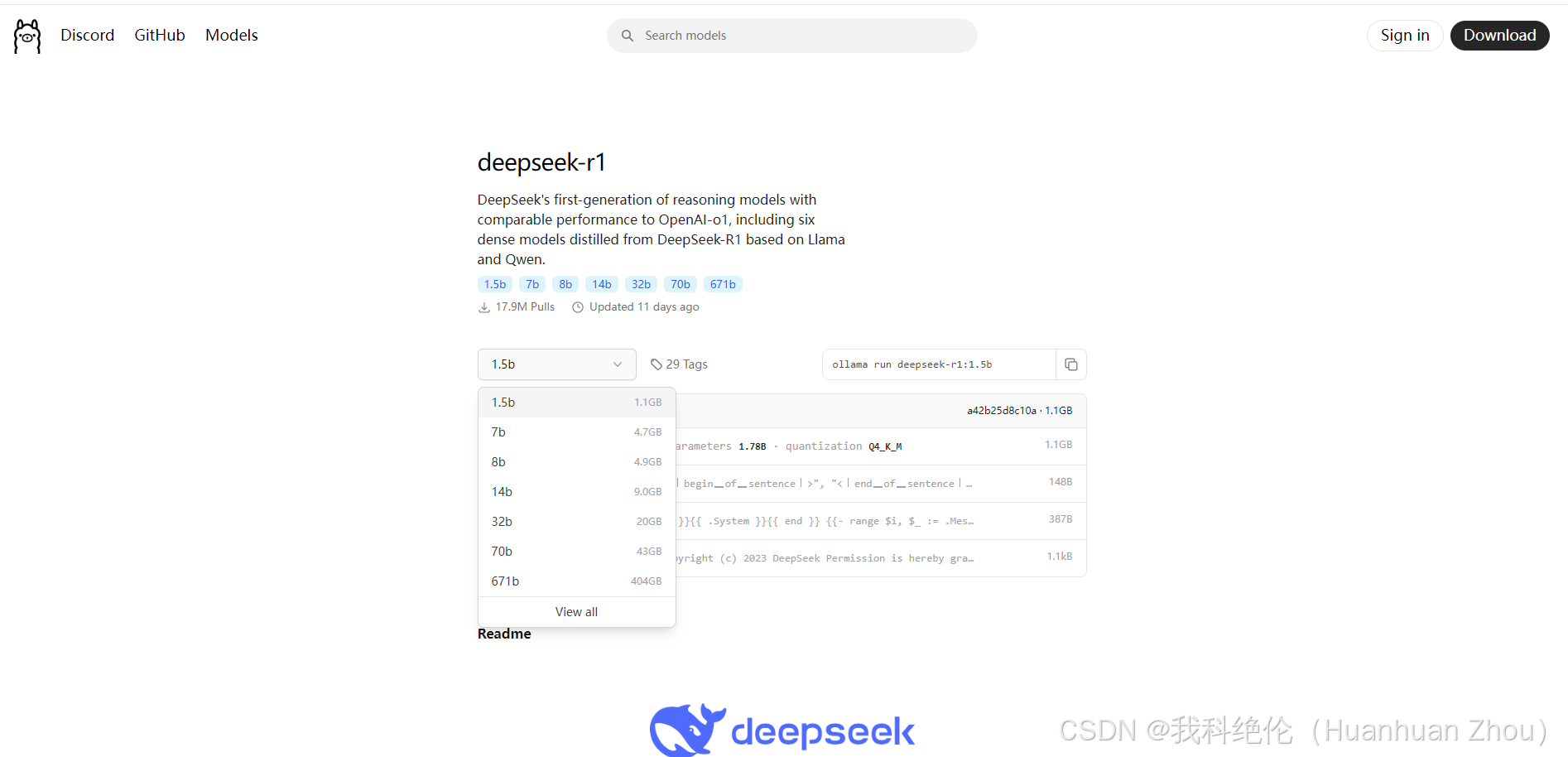
Task: Open the 29 Tags link
Action: click(x=679, y=364)
